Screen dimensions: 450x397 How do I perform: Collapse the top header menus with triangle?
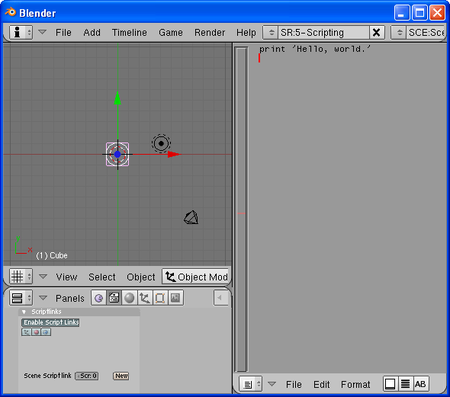coord(42,32)
